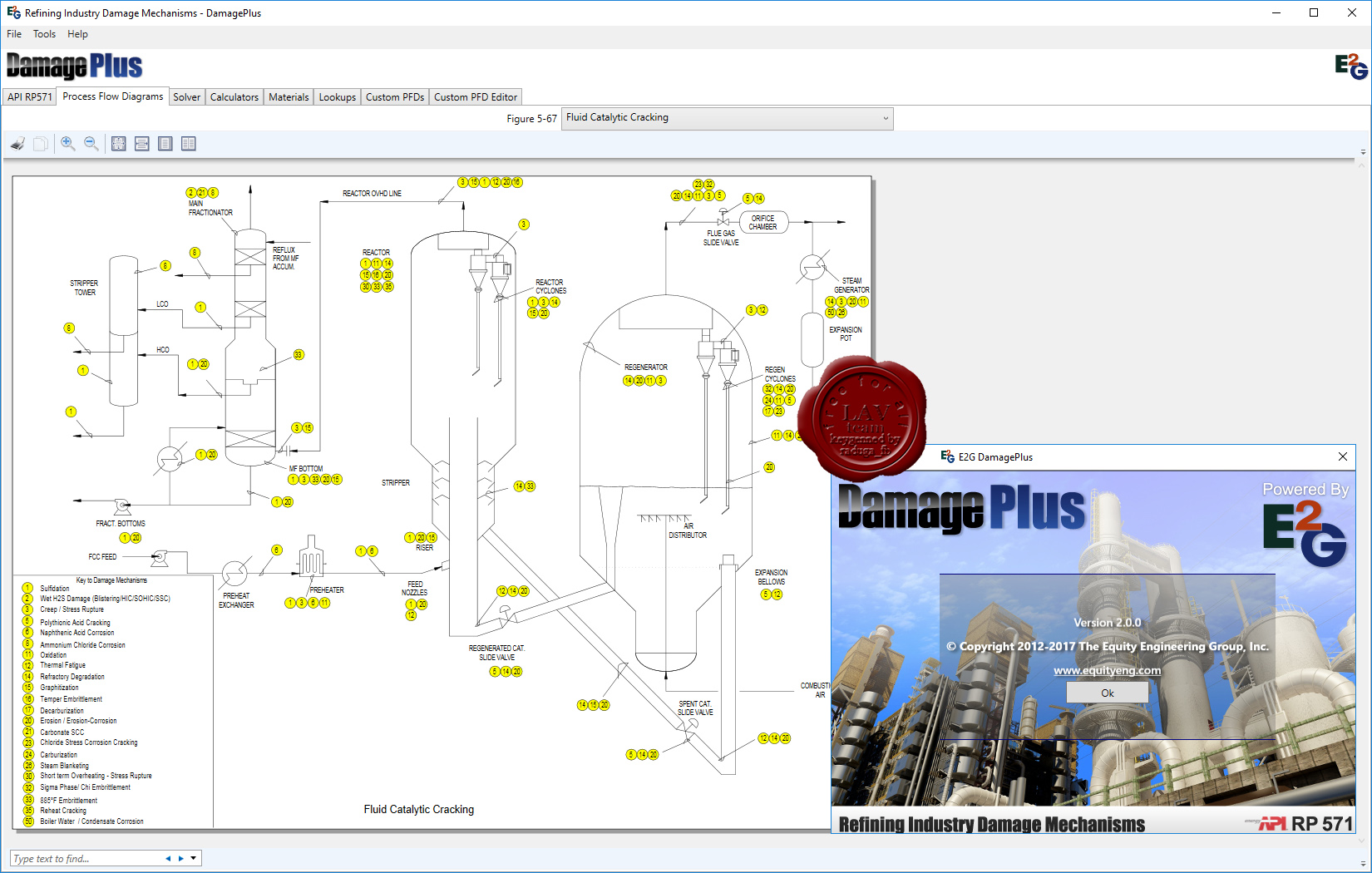Open the File menu
This screenshot has width=1372, height=873.
click(x=14, y=34)
